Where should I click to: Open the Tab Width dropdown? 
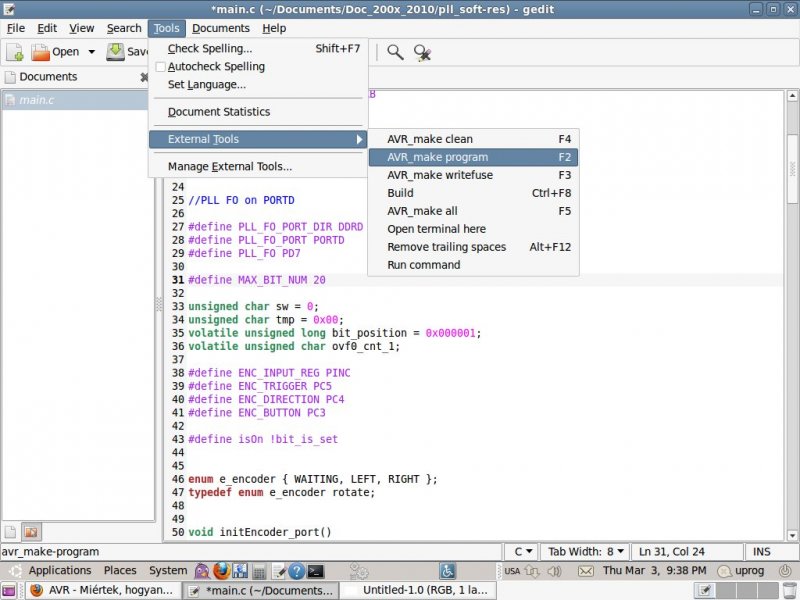point(586,552)
